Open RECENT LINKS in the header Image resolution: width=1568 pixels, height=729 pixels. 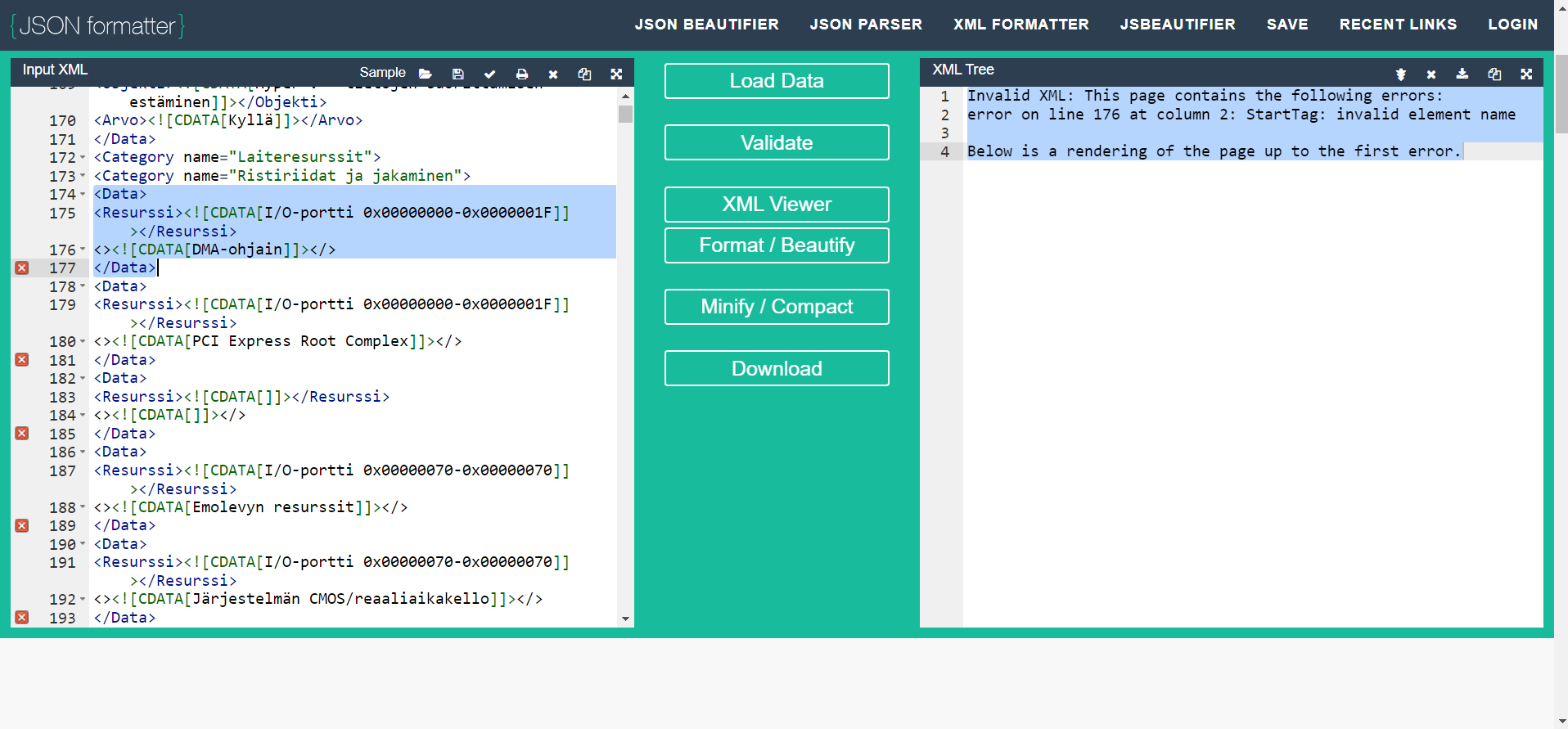pos(1398,25)
